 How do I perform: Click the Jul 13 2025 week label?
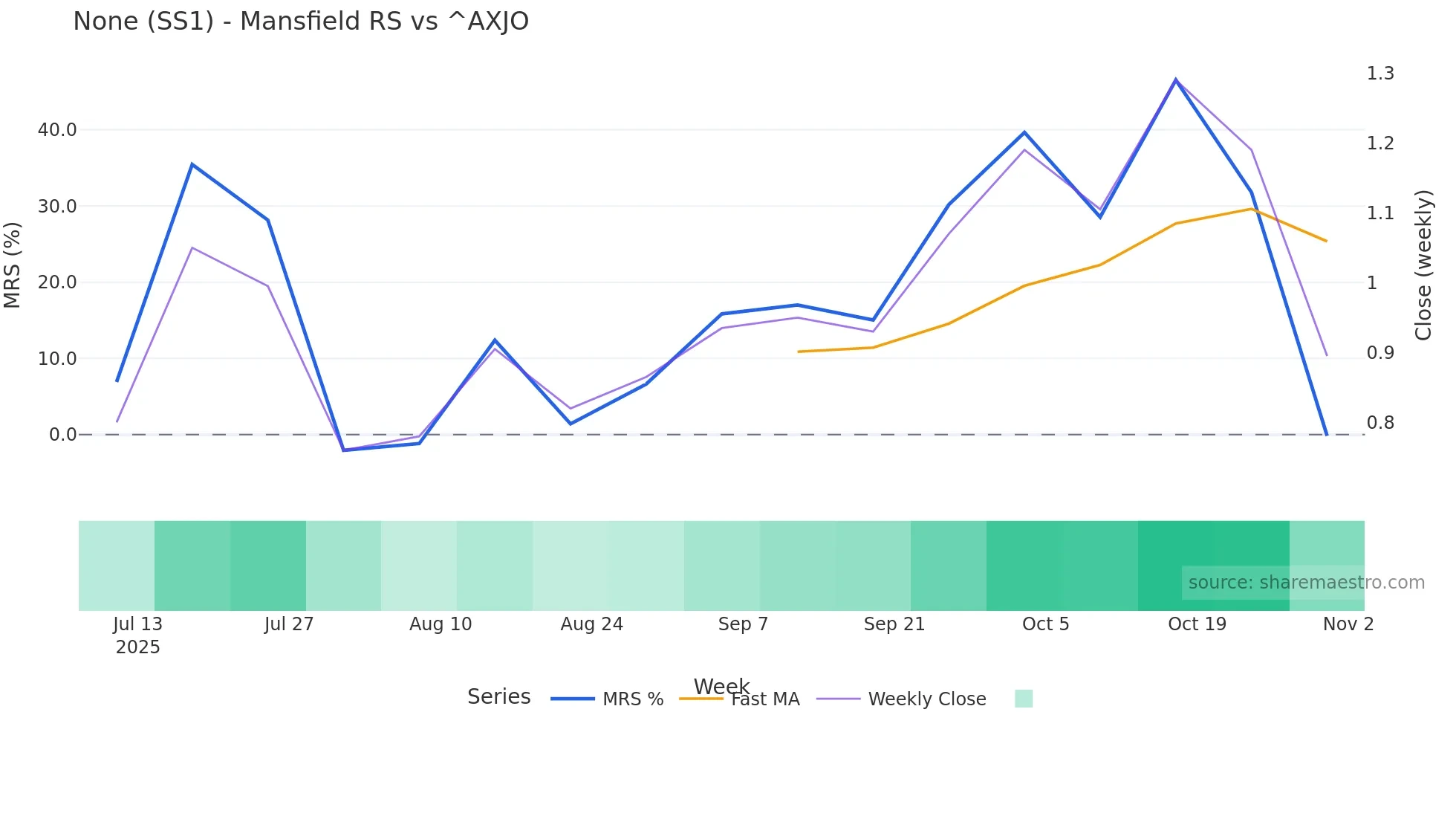137,635
